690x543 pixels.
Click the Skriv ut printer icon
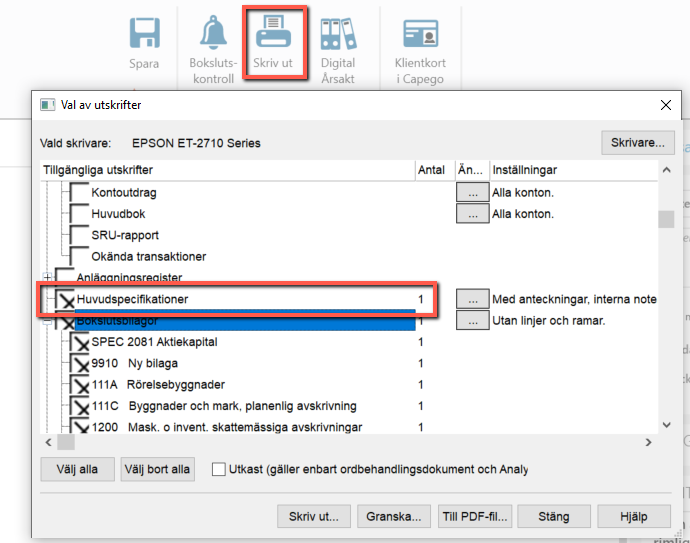point(273,31)
